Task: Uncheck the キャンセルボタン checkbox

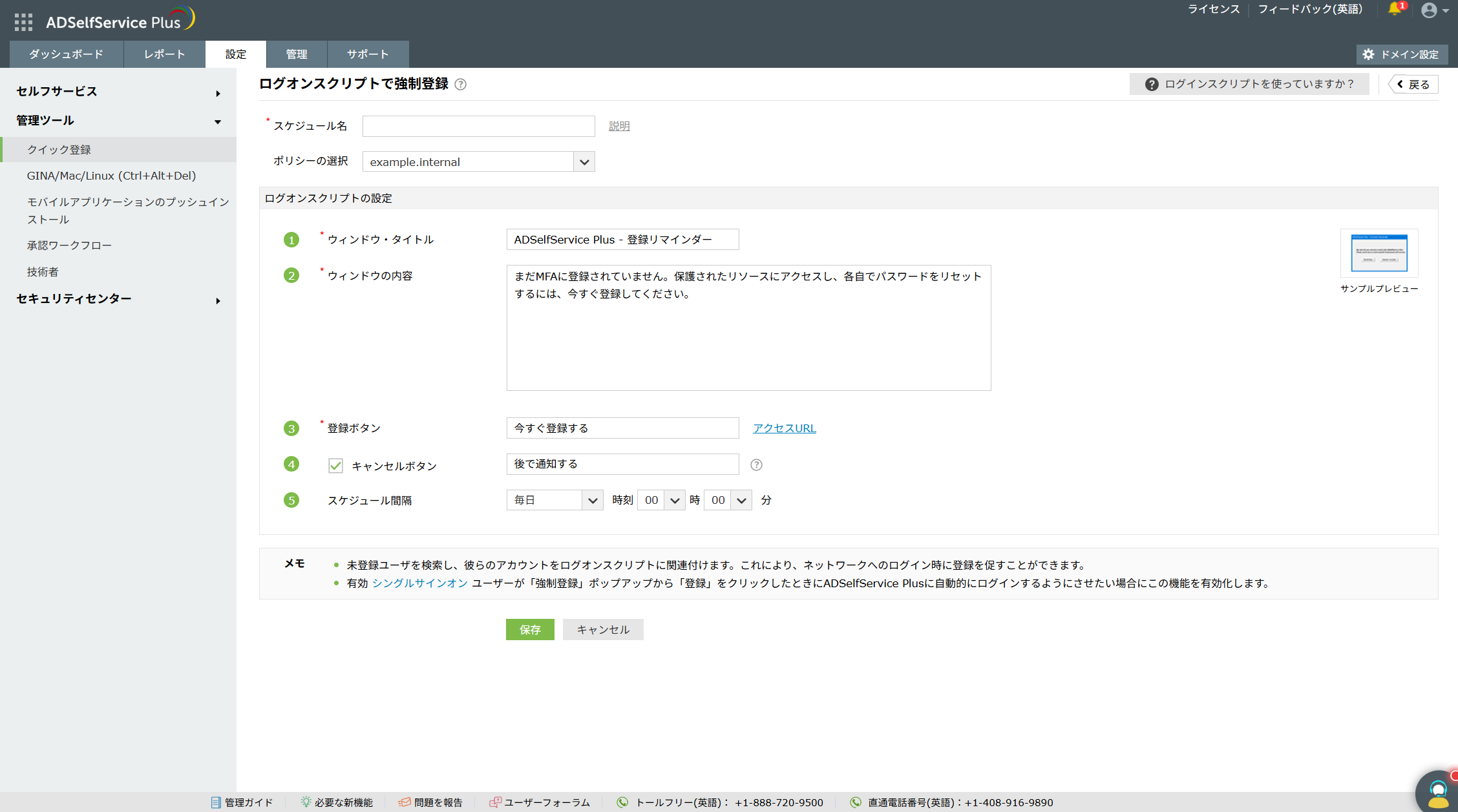Action: pyautogui.click(x=335, y=466)
